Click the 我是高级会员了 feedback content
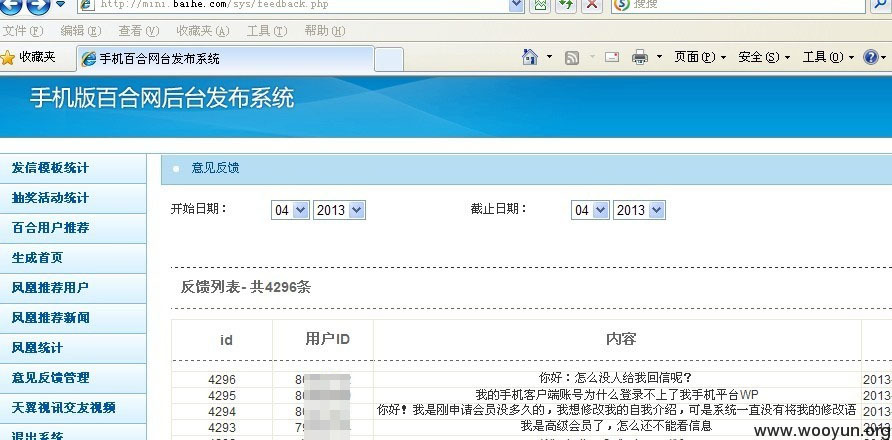The height and width of the screenshot is (440, 892). click(616, 426)
